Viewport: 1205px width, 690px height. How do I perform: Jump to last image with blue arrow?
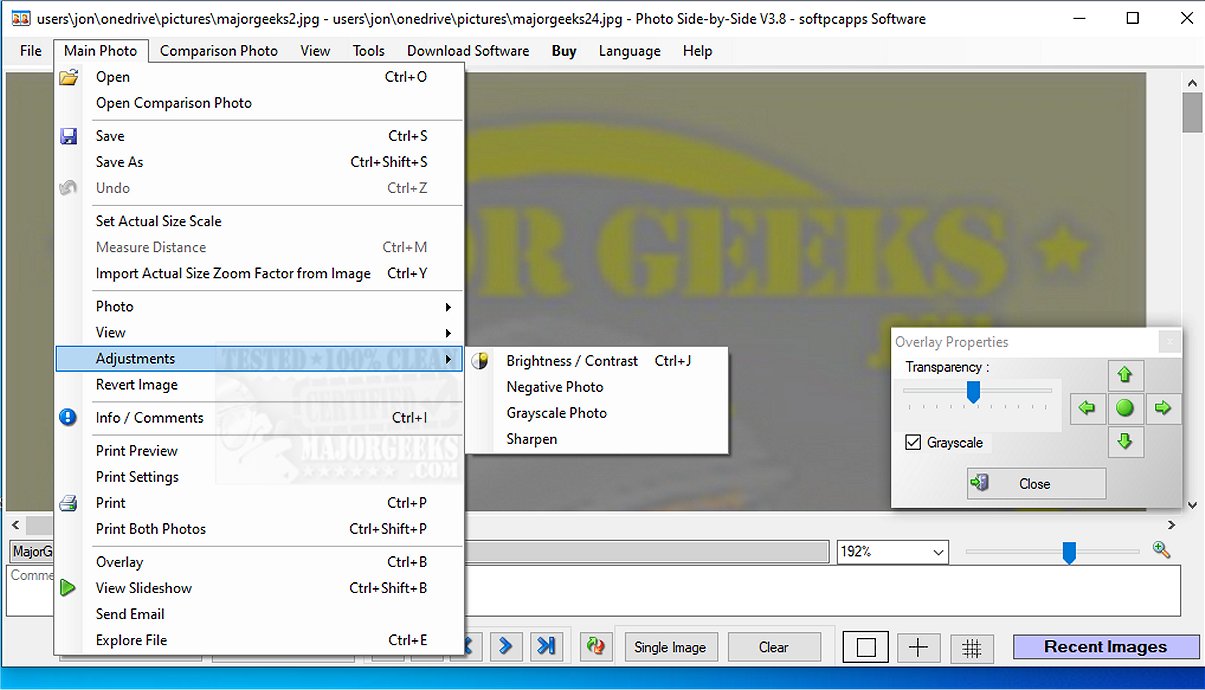[546, 646]
